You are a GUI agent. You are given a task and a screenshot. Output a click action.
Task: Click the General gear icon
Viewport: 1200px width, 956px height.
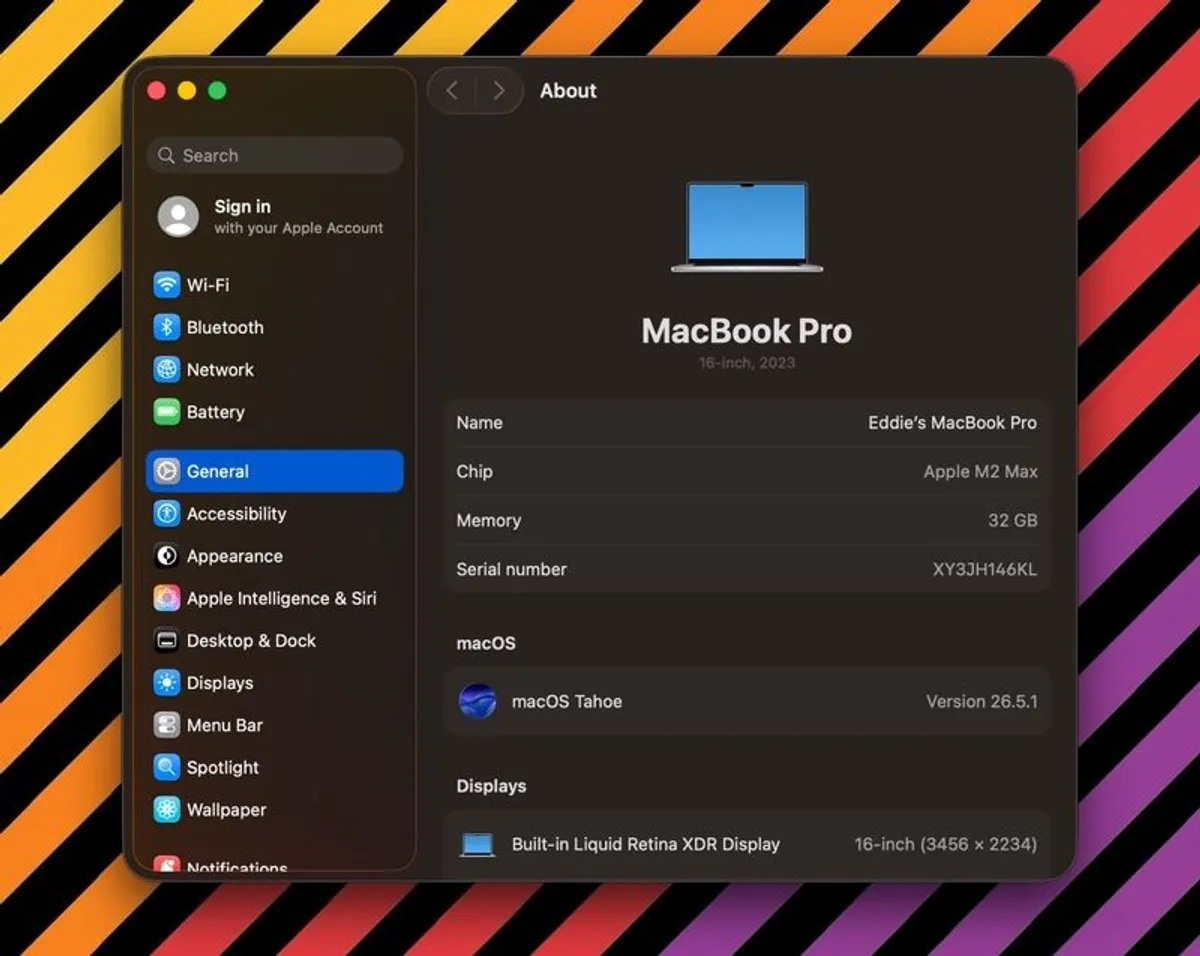[166, 471]
